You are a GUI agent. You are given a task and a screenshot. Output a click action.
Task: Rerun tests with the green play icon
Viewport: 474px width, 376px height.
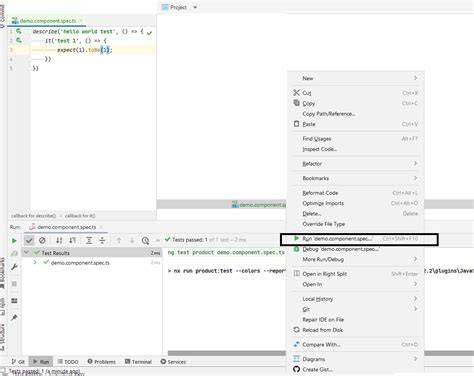coord(14,240)
